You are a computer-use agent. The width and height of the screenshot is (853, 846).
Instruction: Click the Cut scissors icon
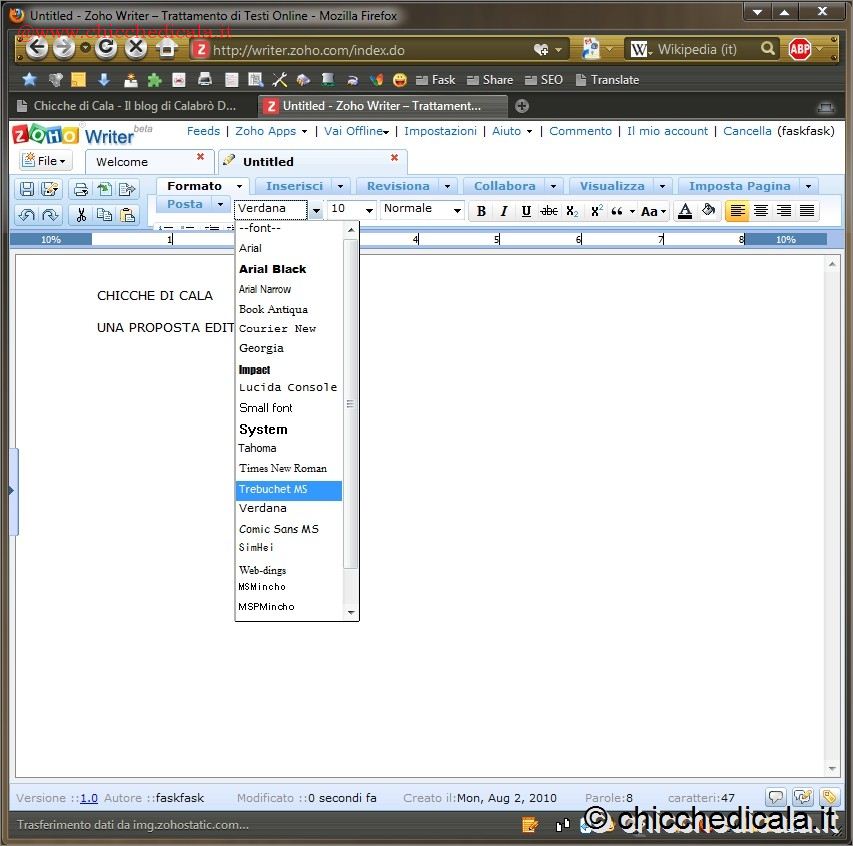80,214
